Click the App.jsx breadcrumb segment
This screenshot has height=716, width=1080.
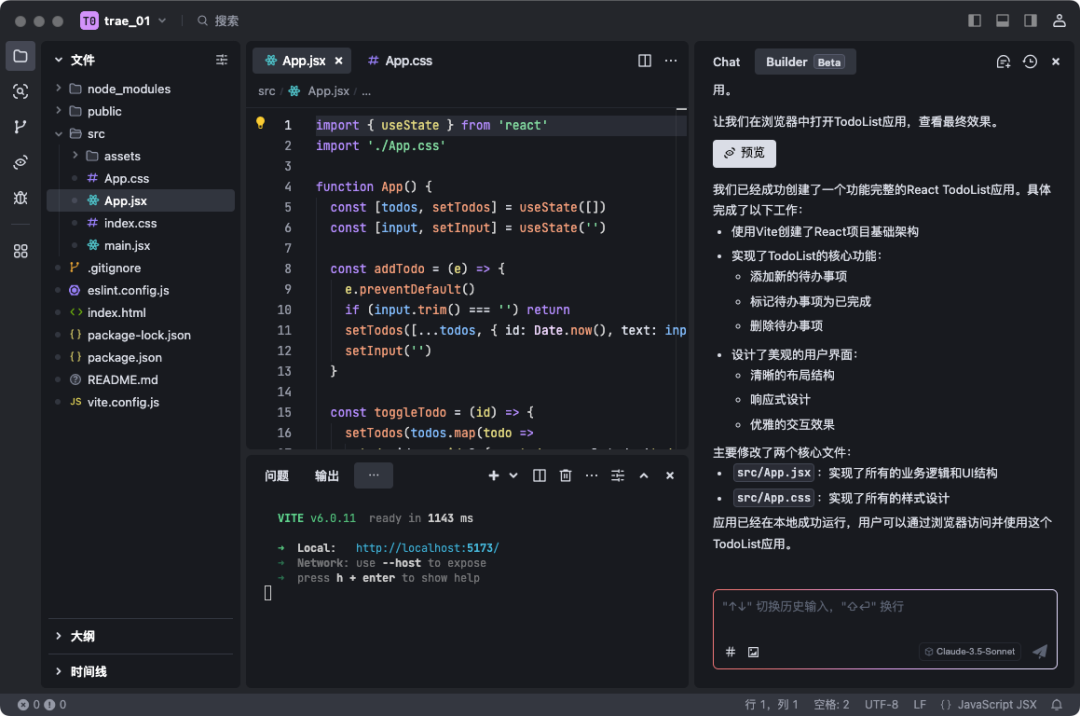320,91
